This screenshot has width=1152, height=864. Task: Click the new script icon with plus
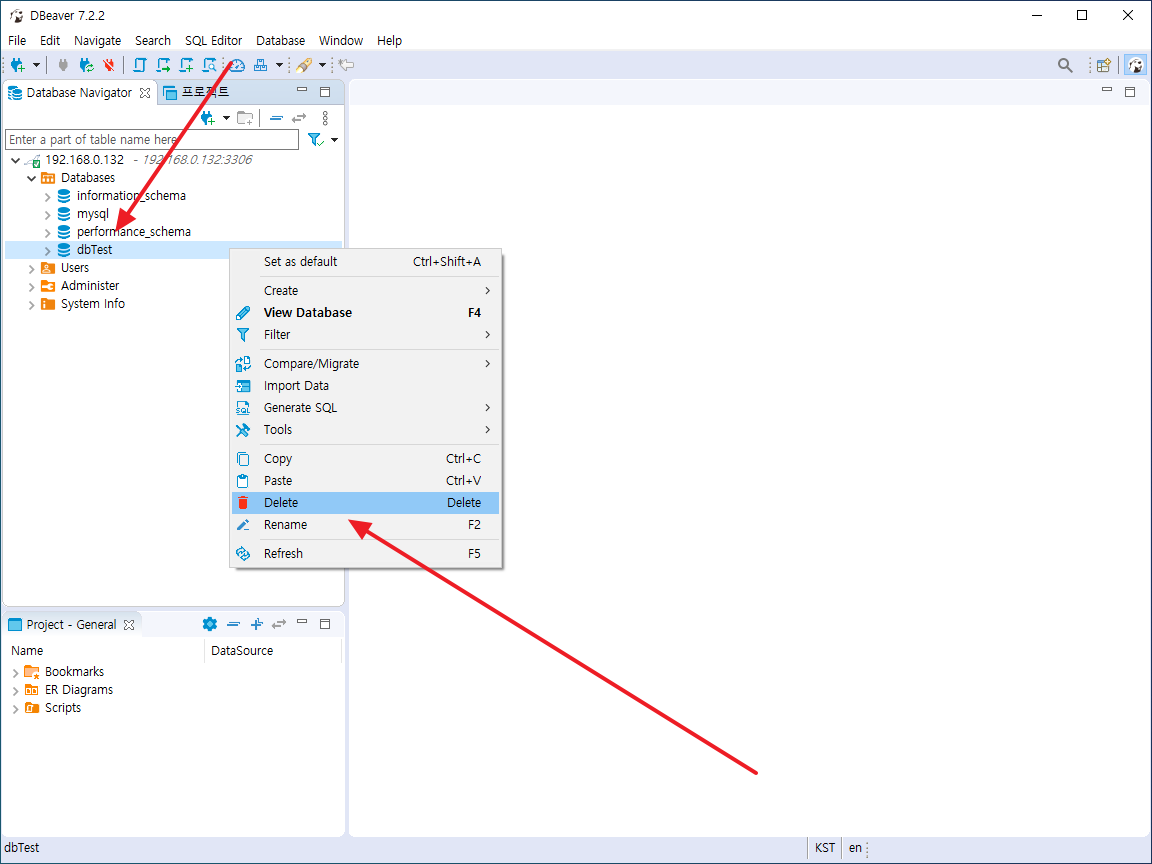pos(187,65)
